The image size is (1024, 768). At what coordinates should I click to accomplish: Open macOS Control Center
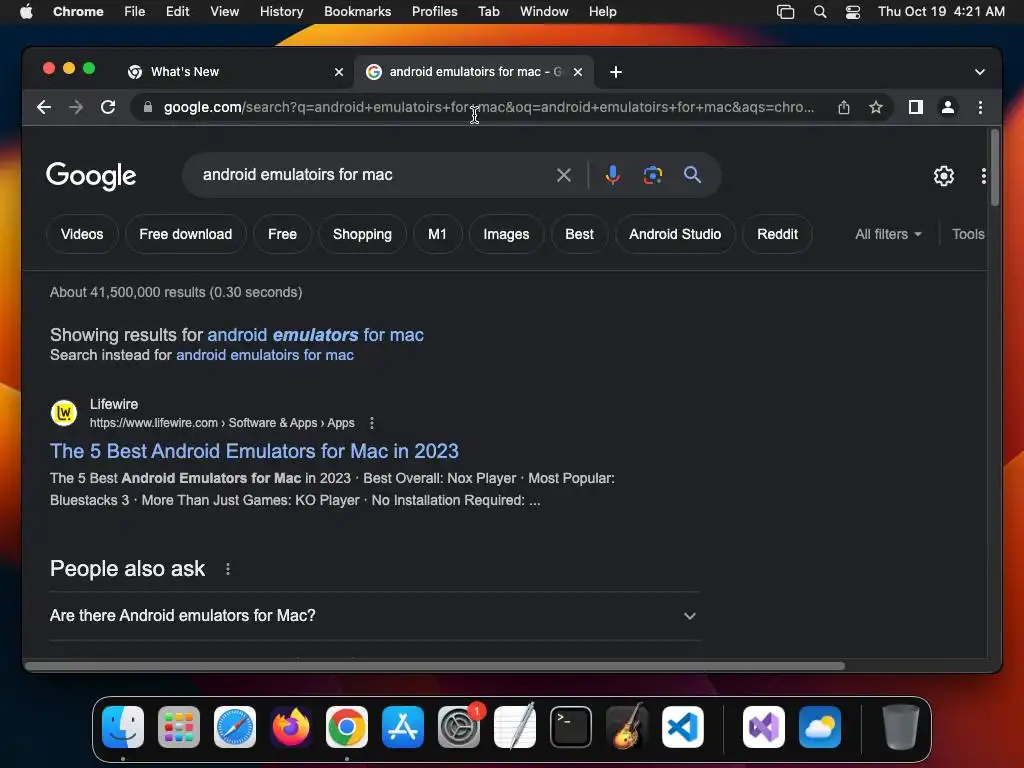(853, 12)
